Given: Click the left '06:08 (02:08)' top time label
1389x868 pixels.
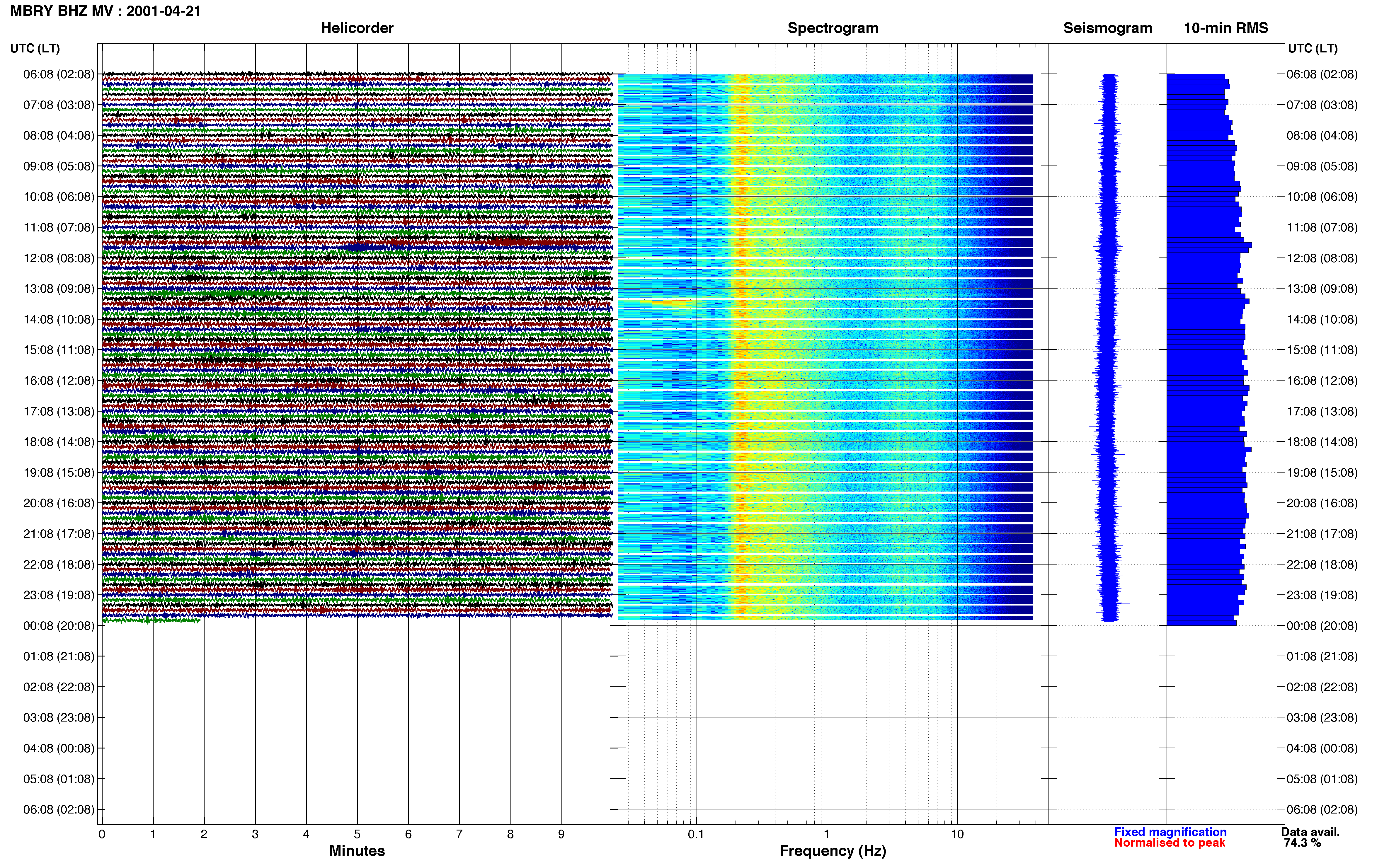Looking at the screenshot, I should pyautogui.click(x=59, y=74).
